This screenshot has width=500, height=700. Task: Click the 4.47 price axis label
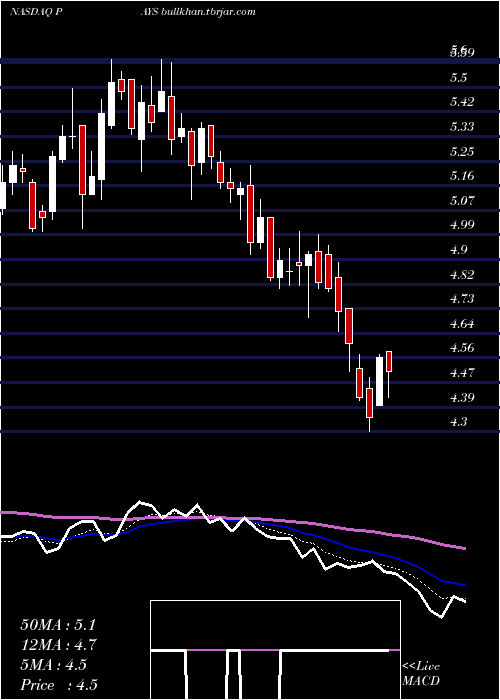[x=462, y=372]
